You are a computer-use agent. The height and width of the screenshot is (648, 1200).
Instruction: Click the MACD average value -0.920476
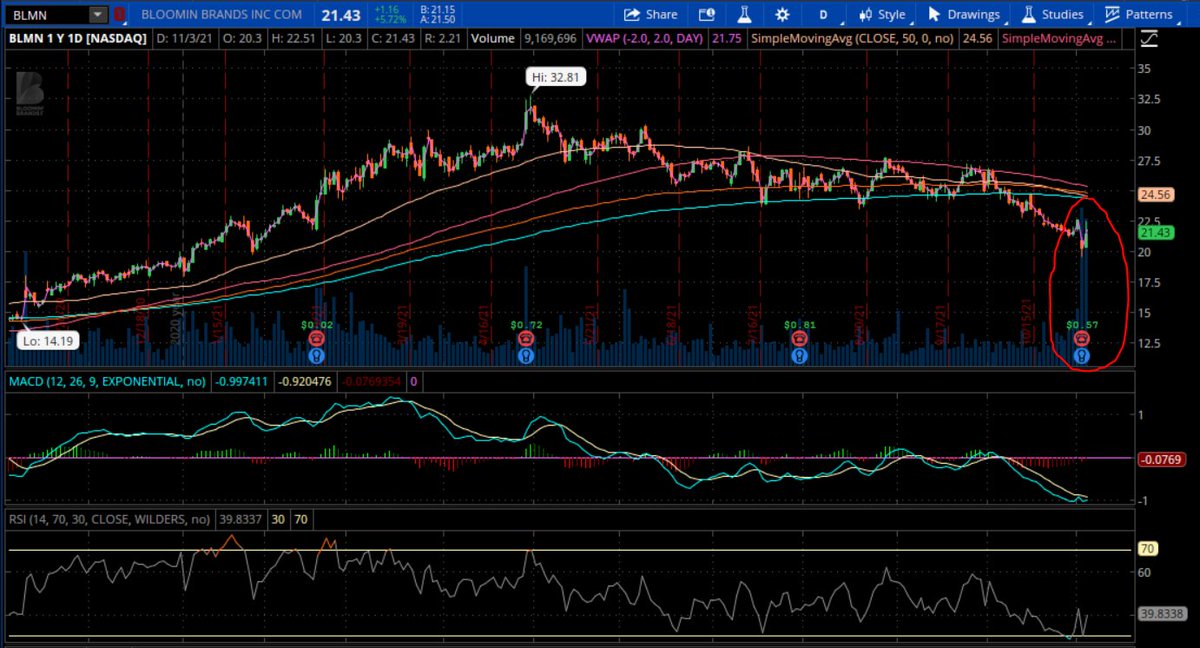point(305,381)
